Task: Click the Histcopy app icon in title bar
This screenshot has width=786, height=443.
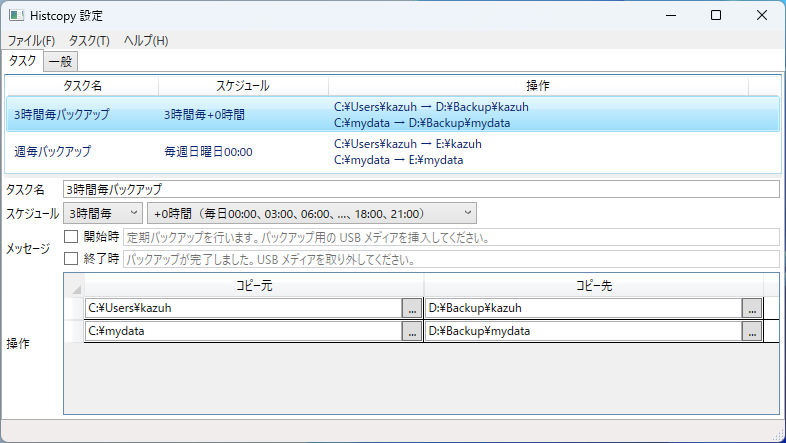Action: point(16,16)
